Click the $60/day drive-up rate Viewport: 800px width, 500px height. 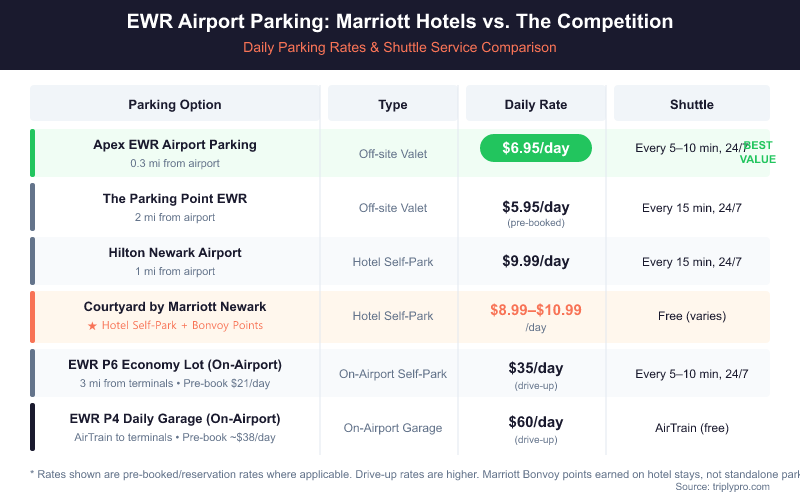(536, 422)
